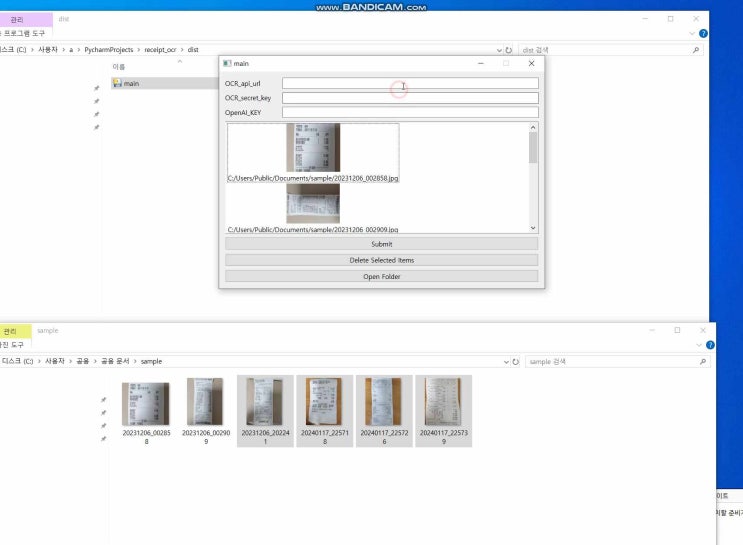Image resolution: width=743 pixels, height=545 pixels.
Task: Select 20231206_002909.jpg thumbnail in main list
Action: pyautogui.click(x=313, y=205)
